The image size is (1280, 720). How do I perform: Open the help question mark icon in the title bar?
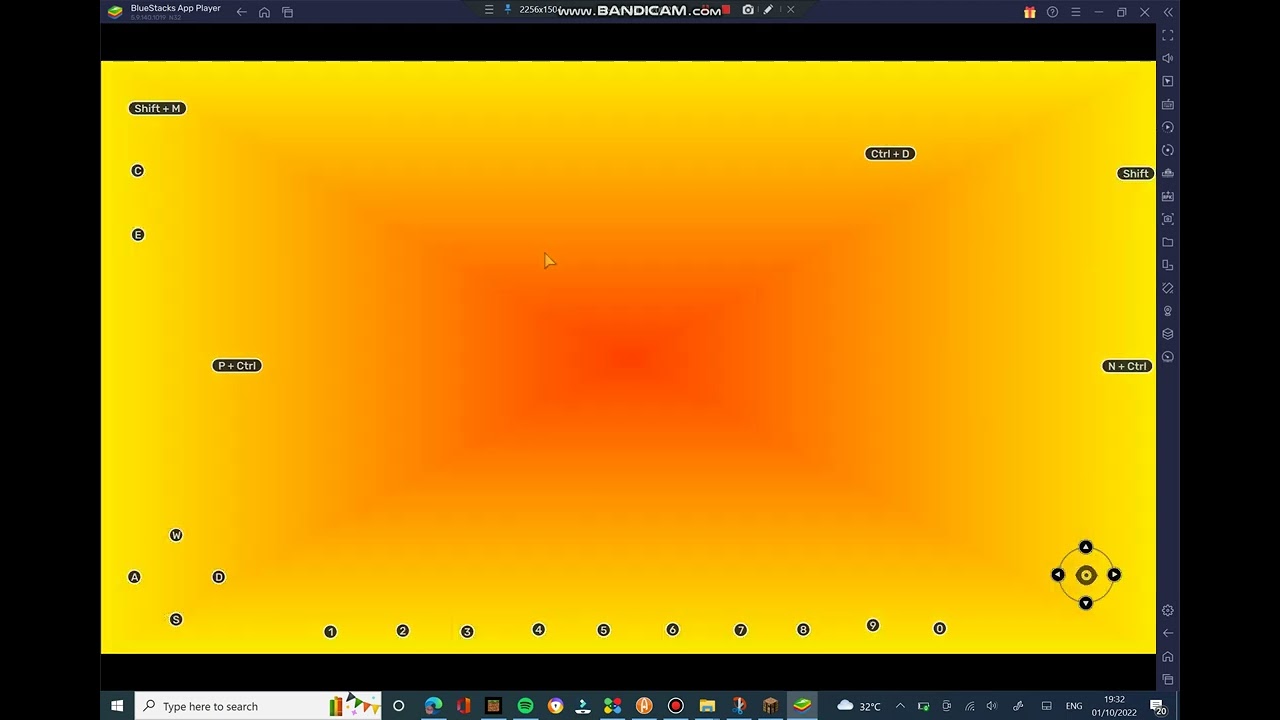[x=1052, y=12]
